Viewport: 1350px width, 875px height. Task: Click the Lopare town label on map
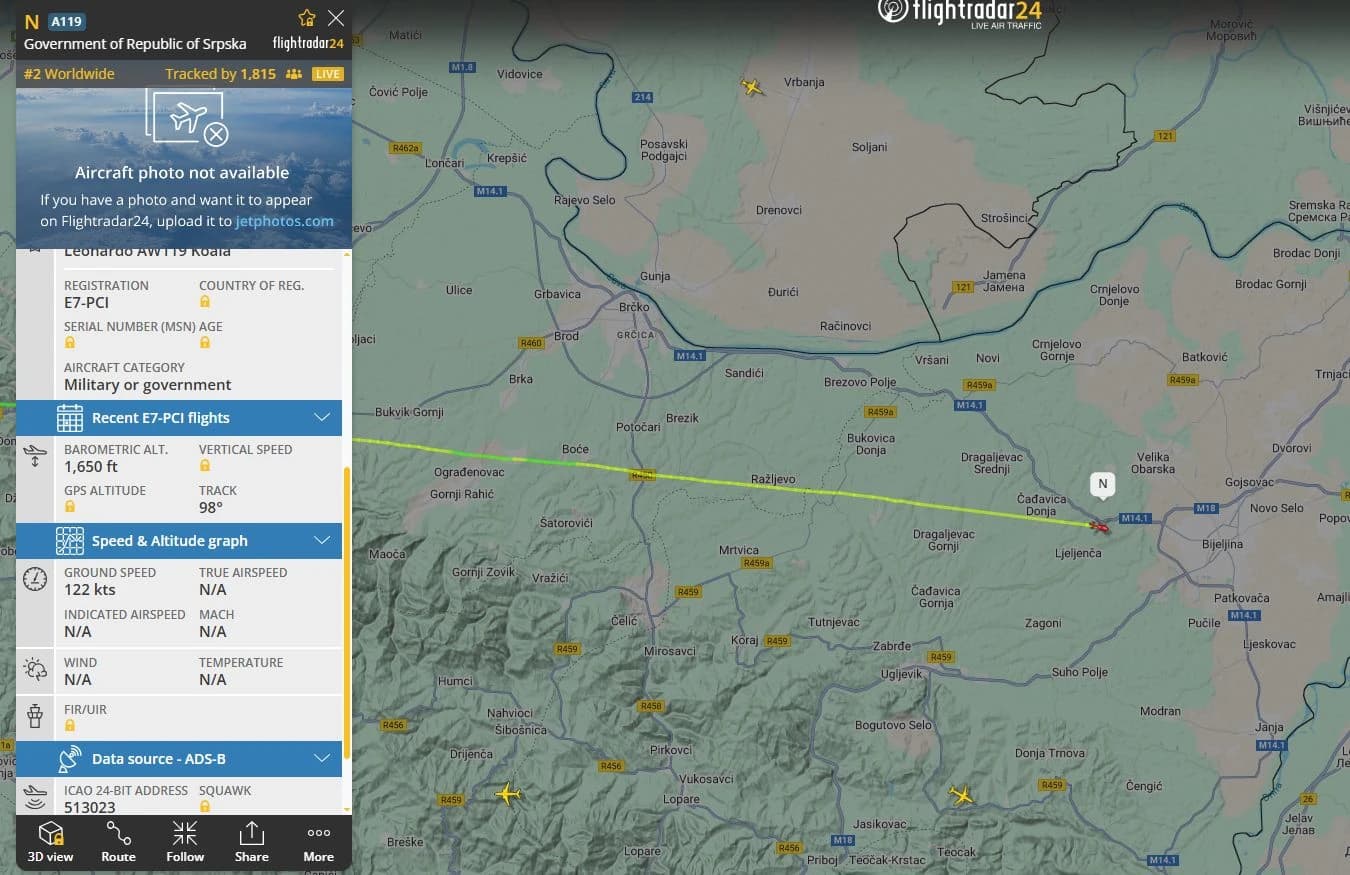(x=681, y=800)
